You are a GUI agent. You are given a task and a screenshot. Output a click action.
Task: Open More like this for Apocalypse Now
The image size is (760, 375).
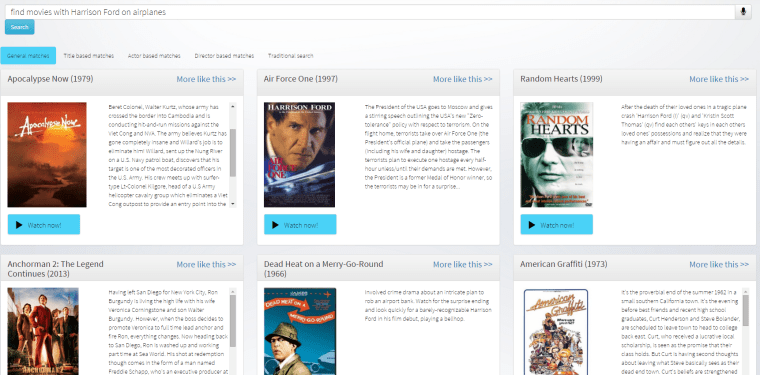point(206,79)
